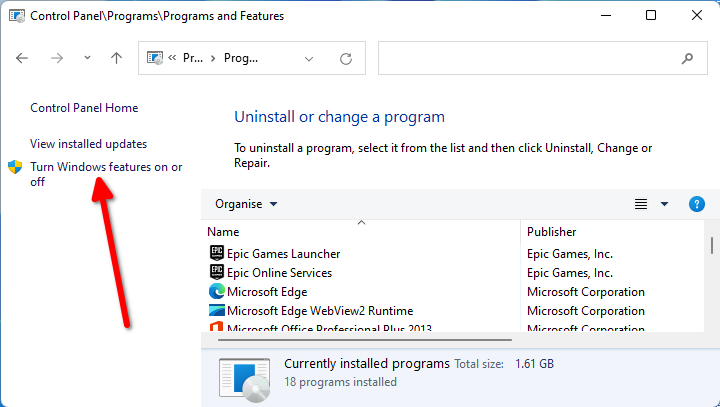
Task: Open the Organise dropdown menu
Action: [246, 204]
